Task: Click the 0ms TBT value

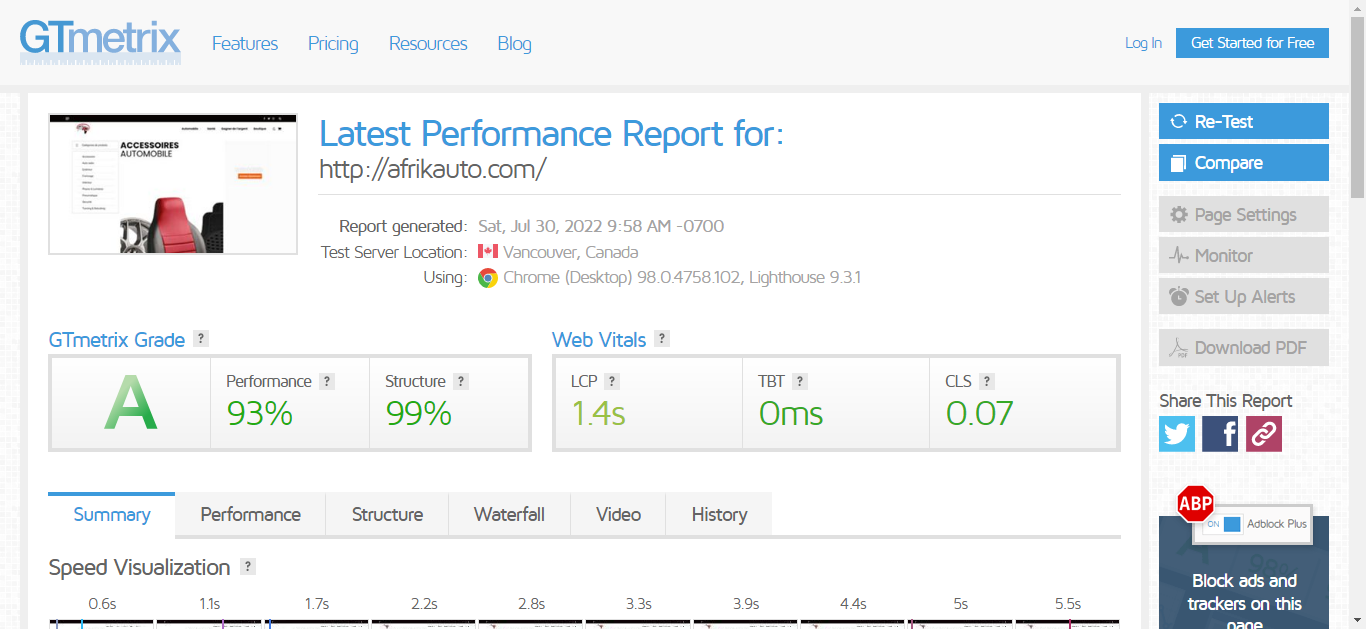Action: click(x=791, y=413)
